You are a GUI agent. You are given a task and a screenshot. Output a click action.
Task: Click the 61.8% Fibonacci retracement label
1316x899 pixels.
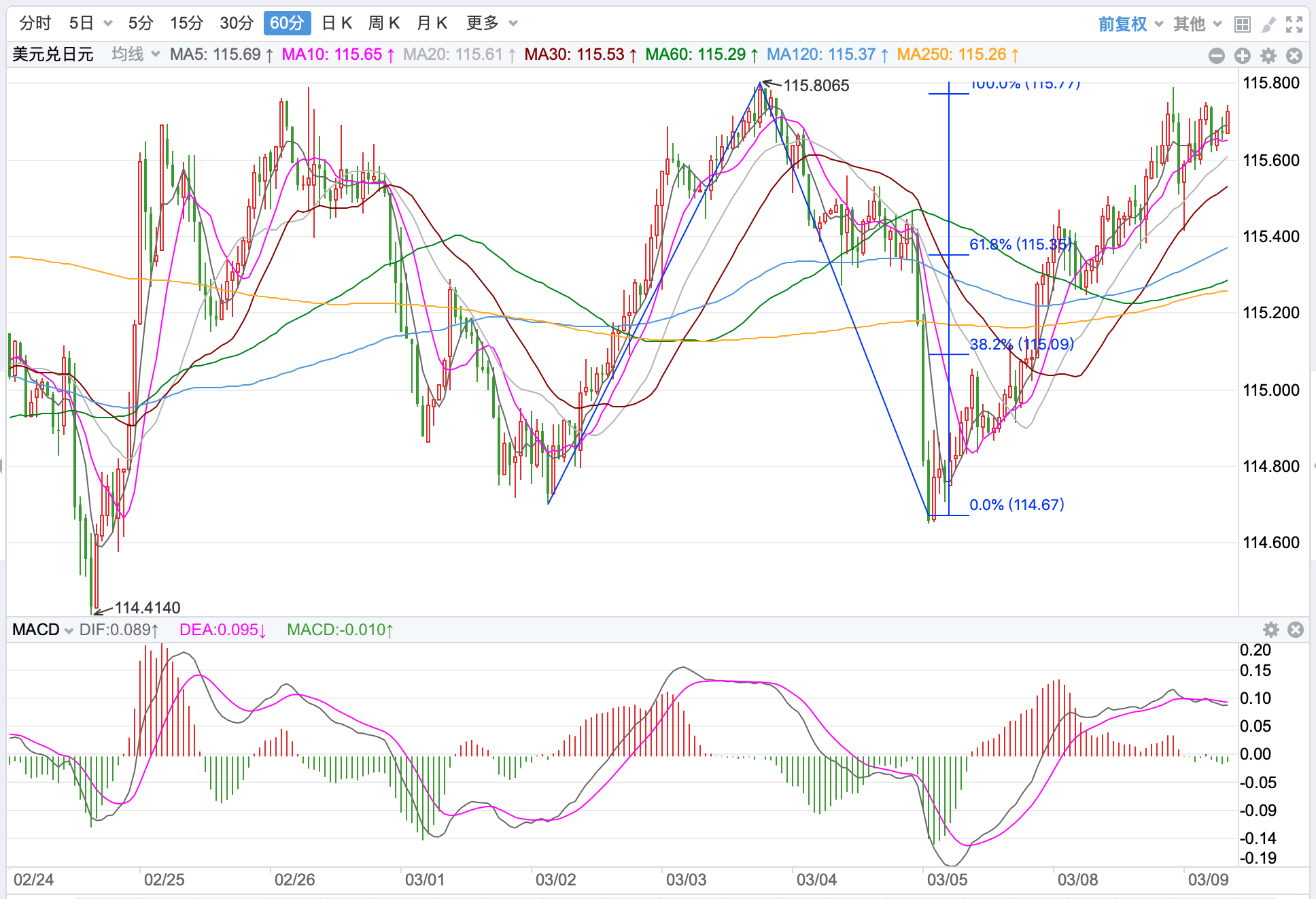(1020, 244)
